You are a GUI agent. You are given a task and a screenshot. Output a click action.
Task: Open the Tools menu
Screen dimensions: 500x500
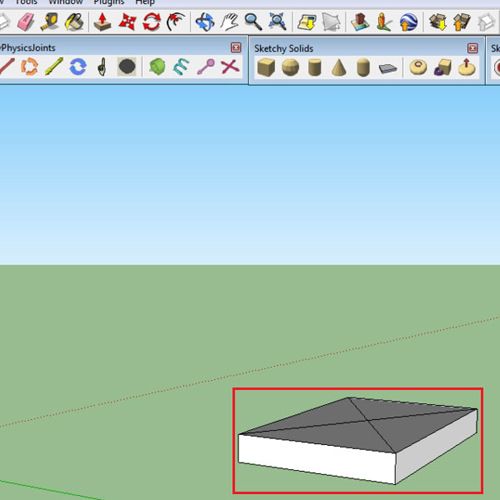(x=26, y=3)
